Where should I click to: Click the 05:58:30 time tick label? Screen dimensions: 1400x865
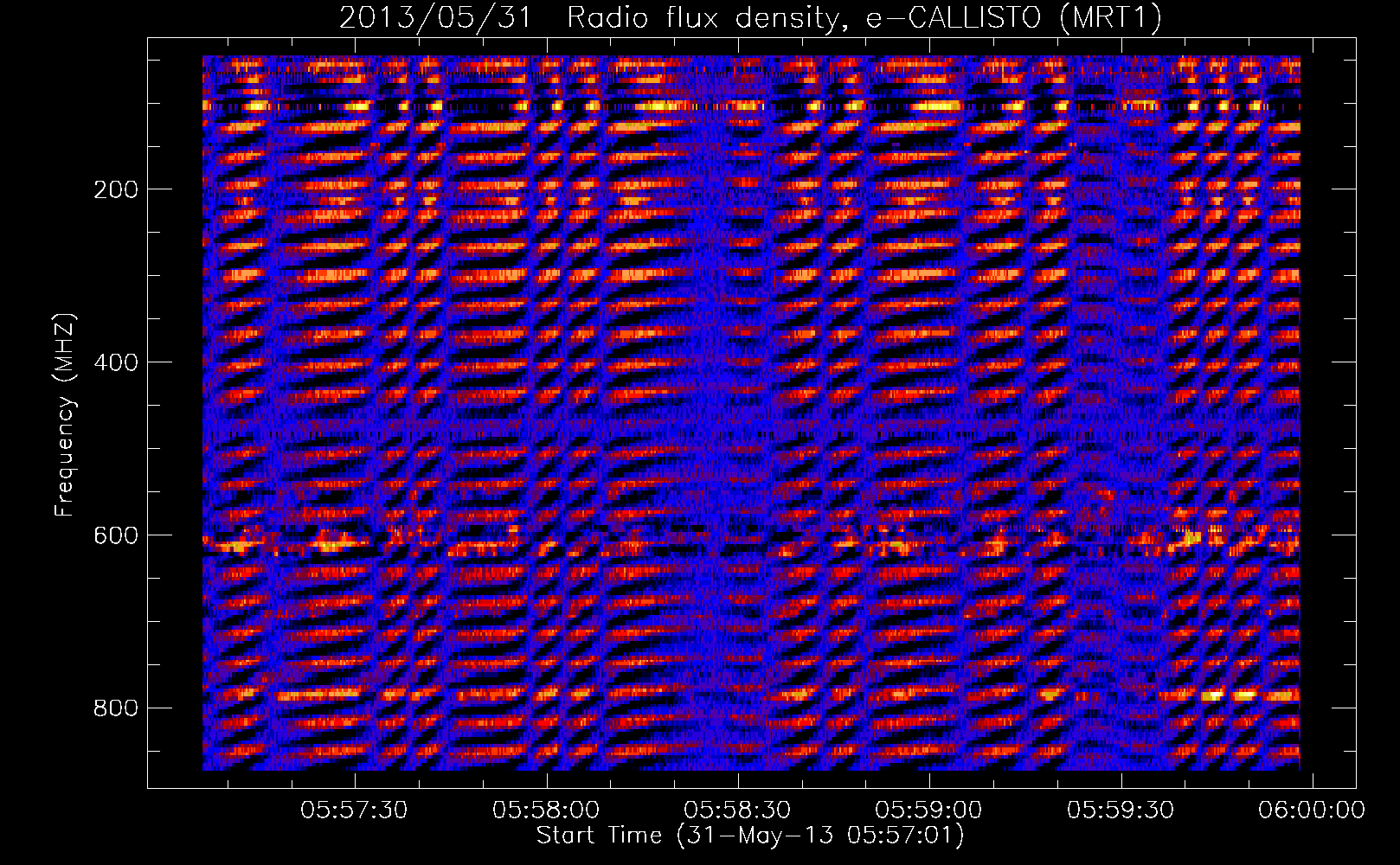[x=737, y=811]
